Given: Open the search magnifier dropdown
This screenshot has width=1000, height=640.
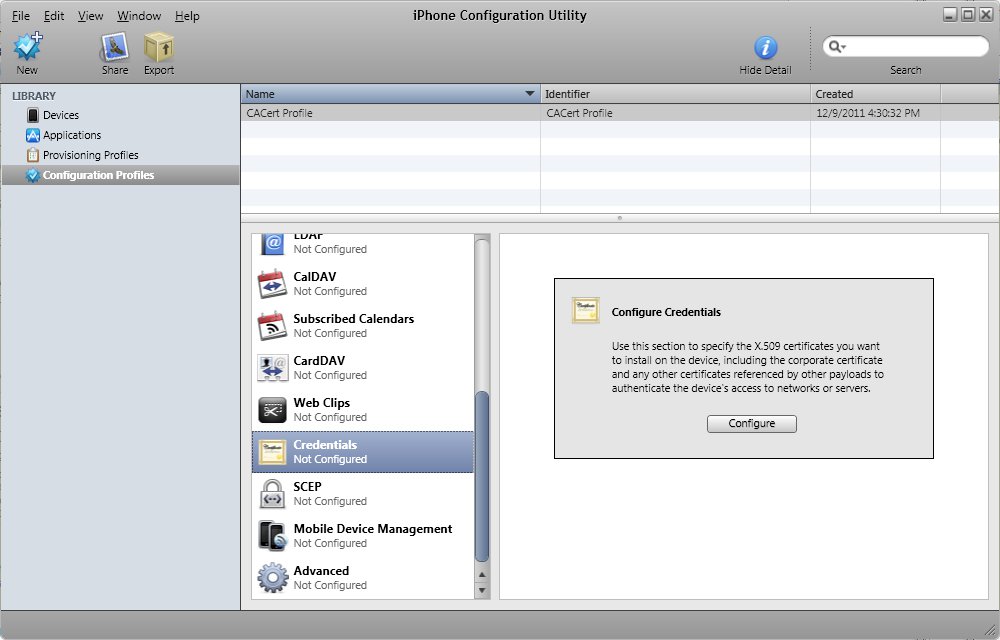Looking at the screenshot, I should point(838,47).
